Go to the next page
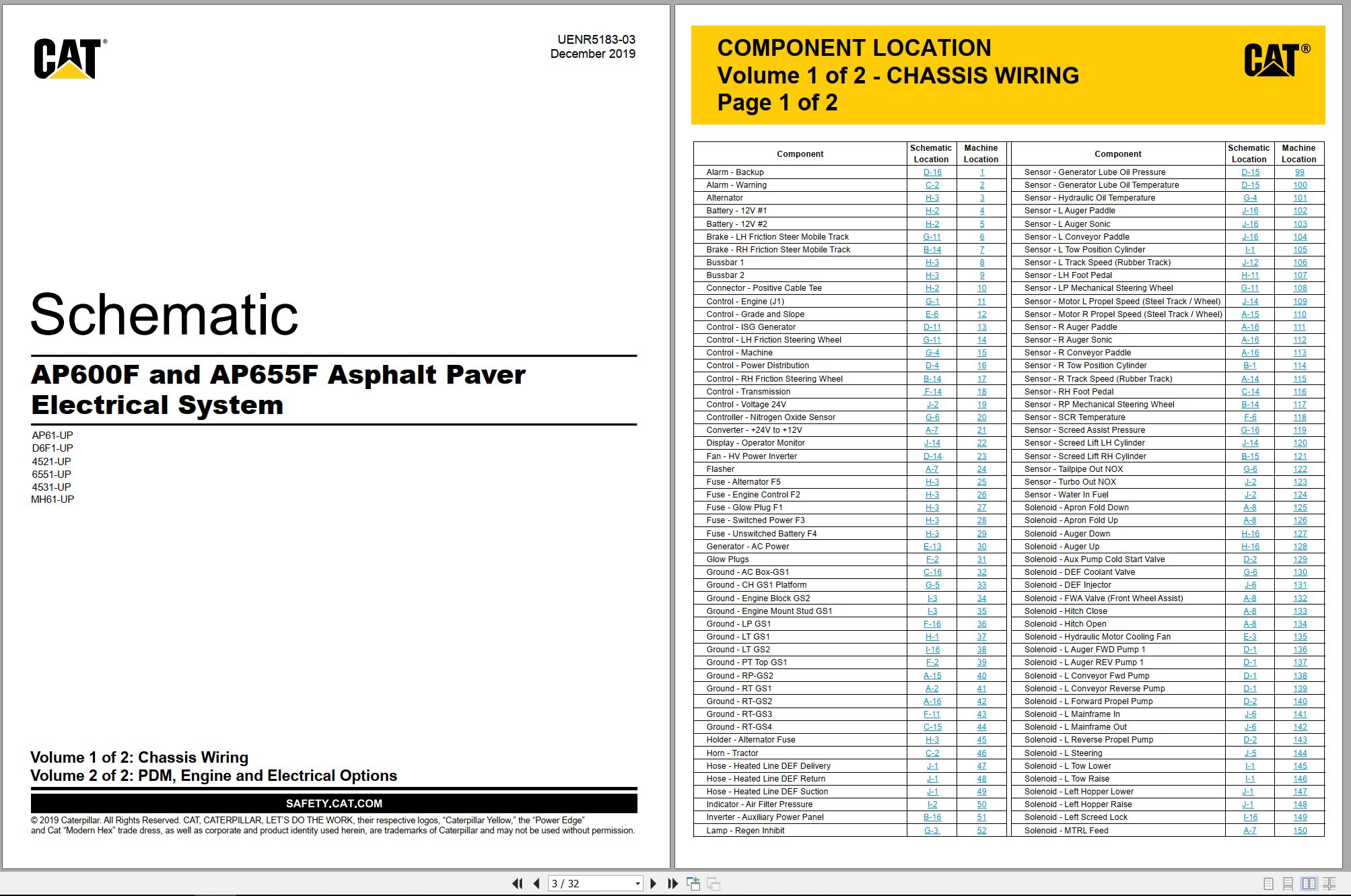 point(653,883)
